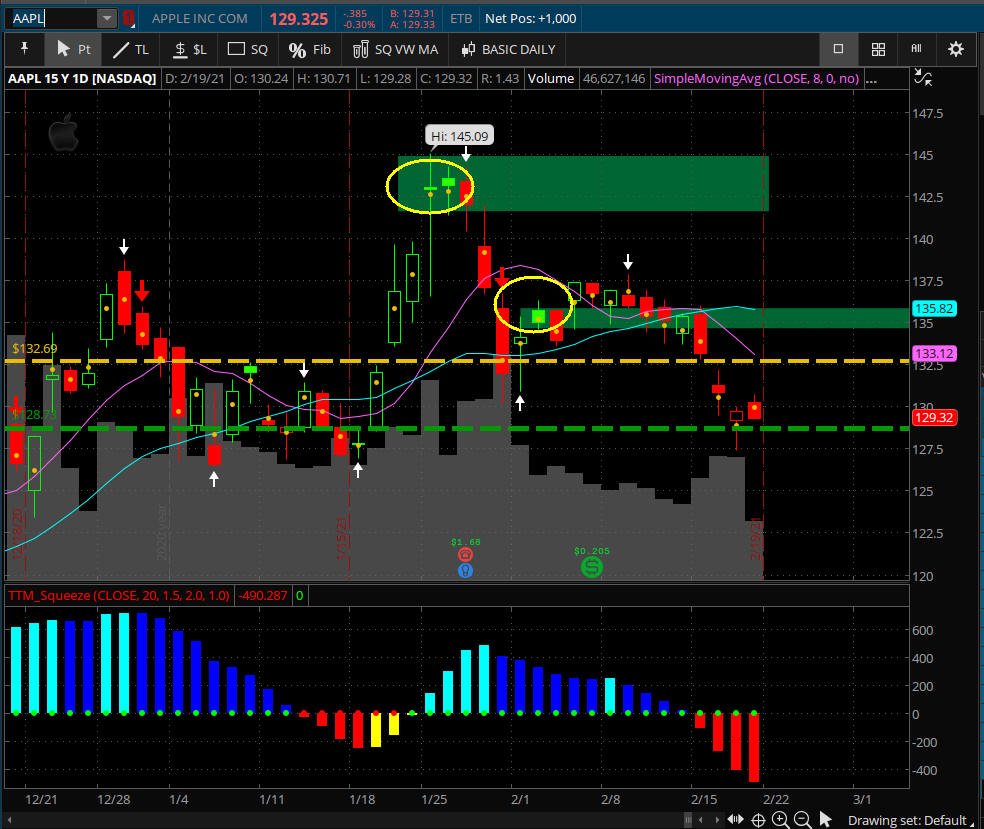Click the 129.32 red last price tag
984x829 pixels.
934,417
